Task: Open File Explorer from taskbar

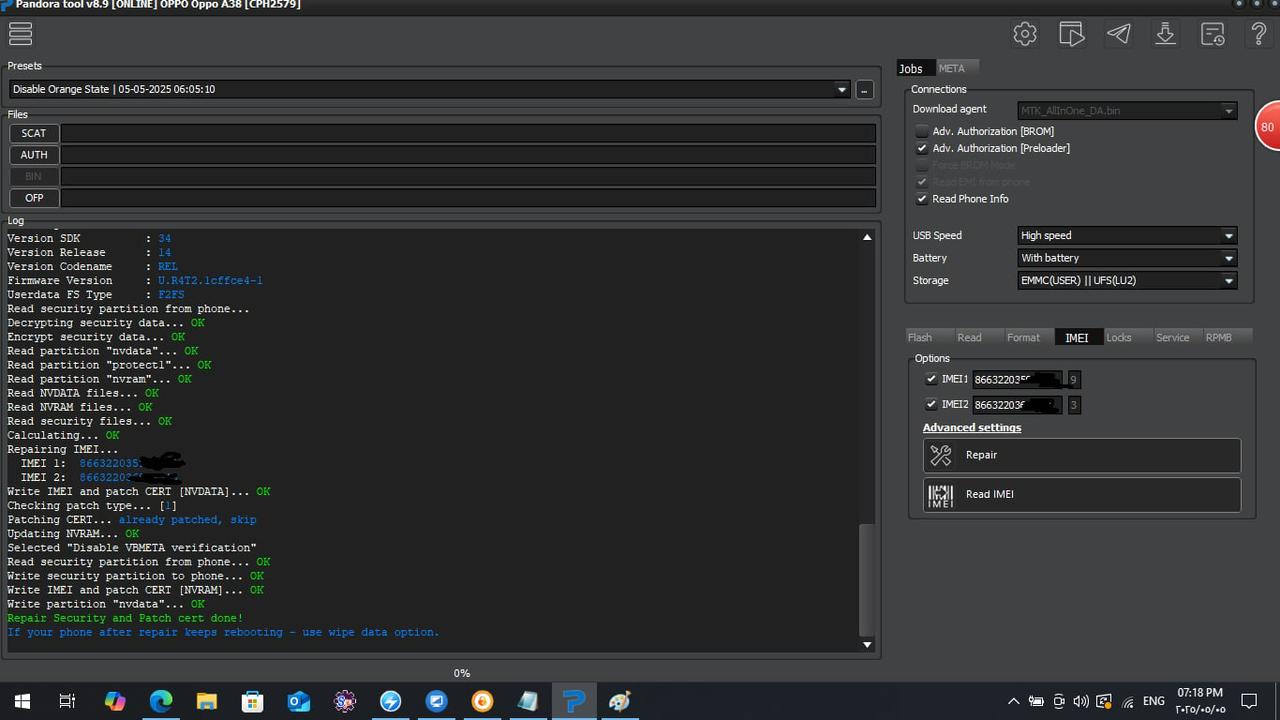Action: click(207, 701)
